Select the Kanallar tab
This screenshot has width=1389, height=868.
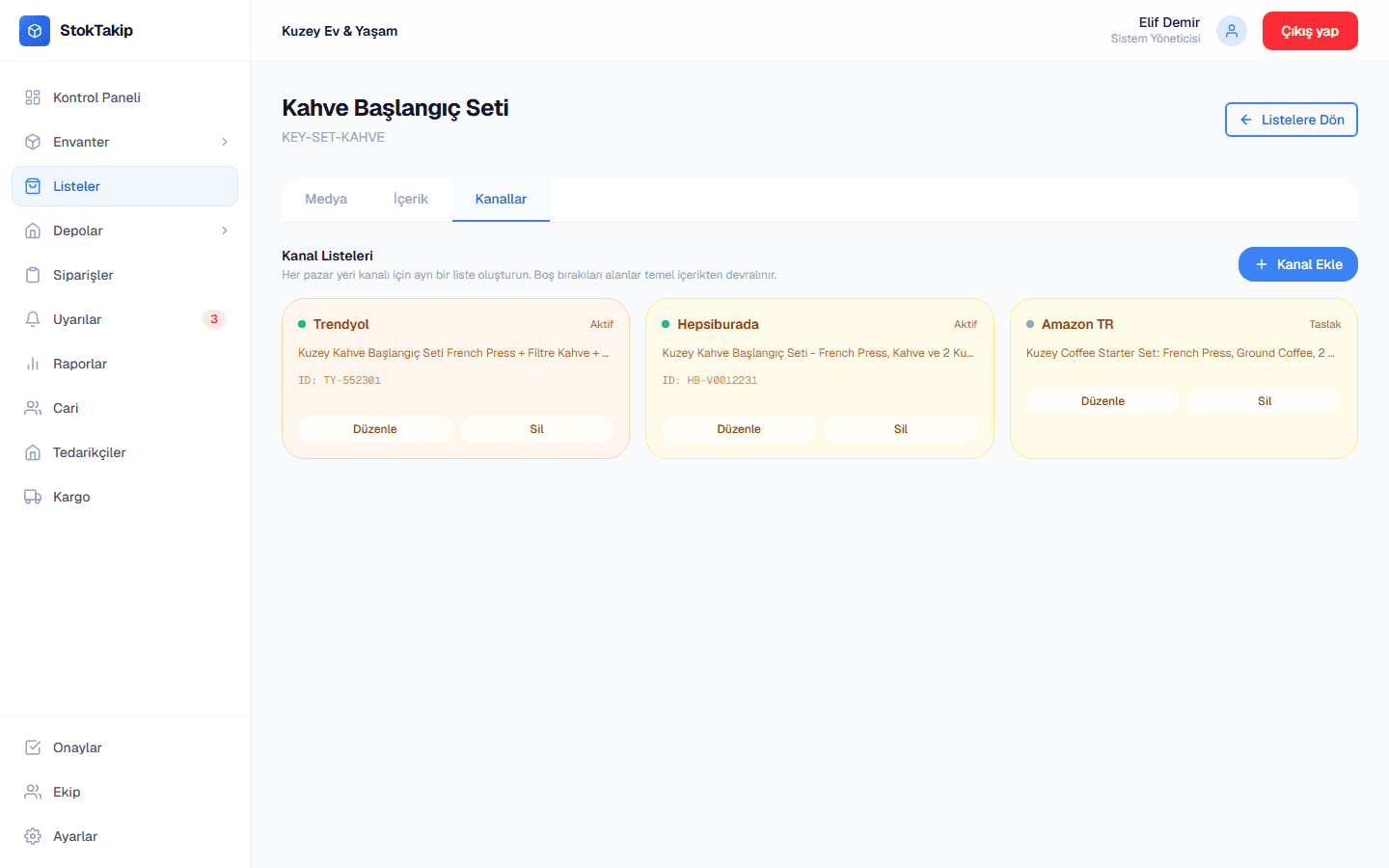pos(501,199)
